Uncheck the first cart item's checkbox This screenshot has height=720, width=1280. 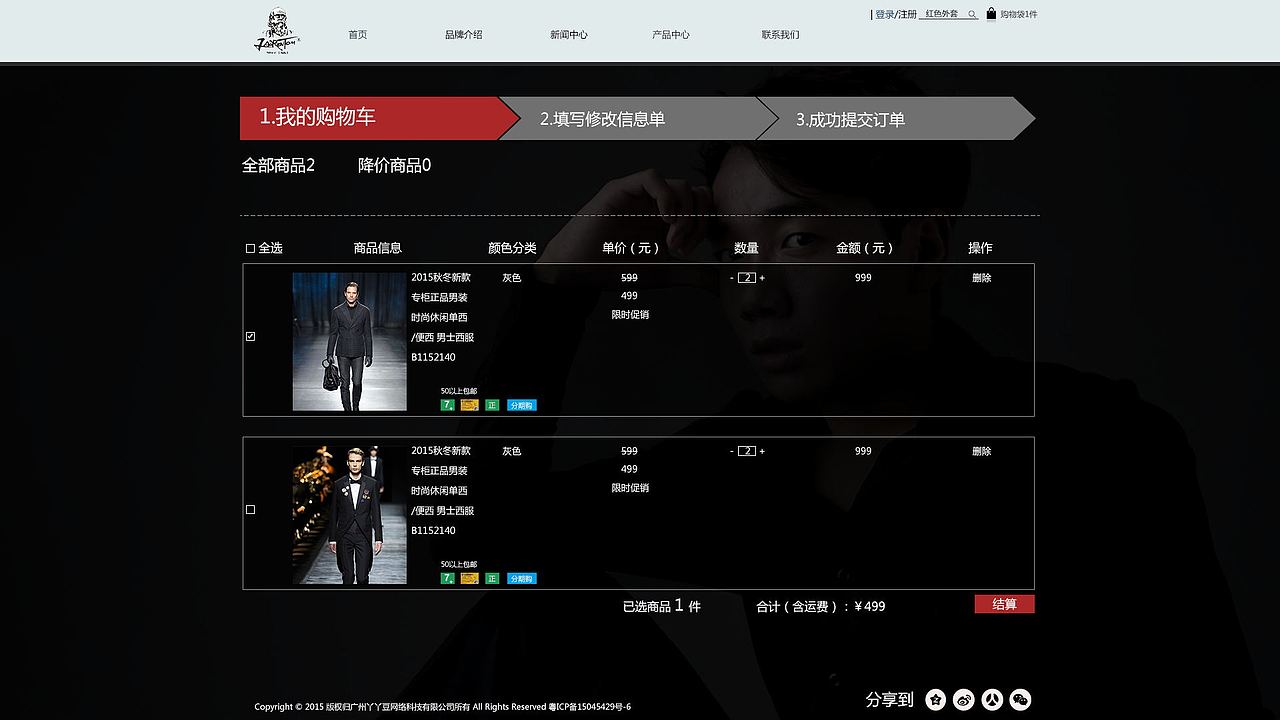tap(250, 338)
